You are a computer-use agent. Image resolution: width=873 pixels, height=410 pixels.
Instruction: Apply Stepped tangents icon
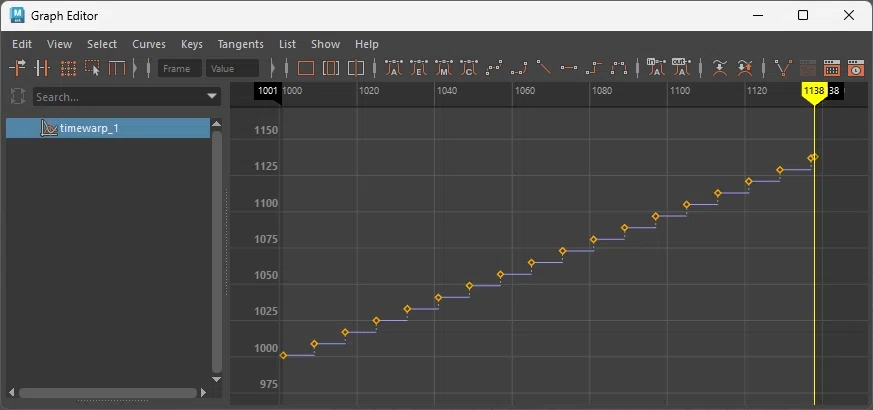click(x=594, y=68)
